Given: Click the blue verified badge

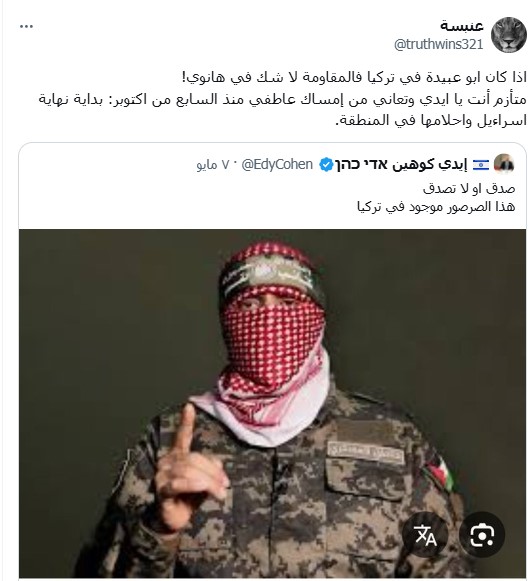Looking at the screenshot, I should coord(327,165).
